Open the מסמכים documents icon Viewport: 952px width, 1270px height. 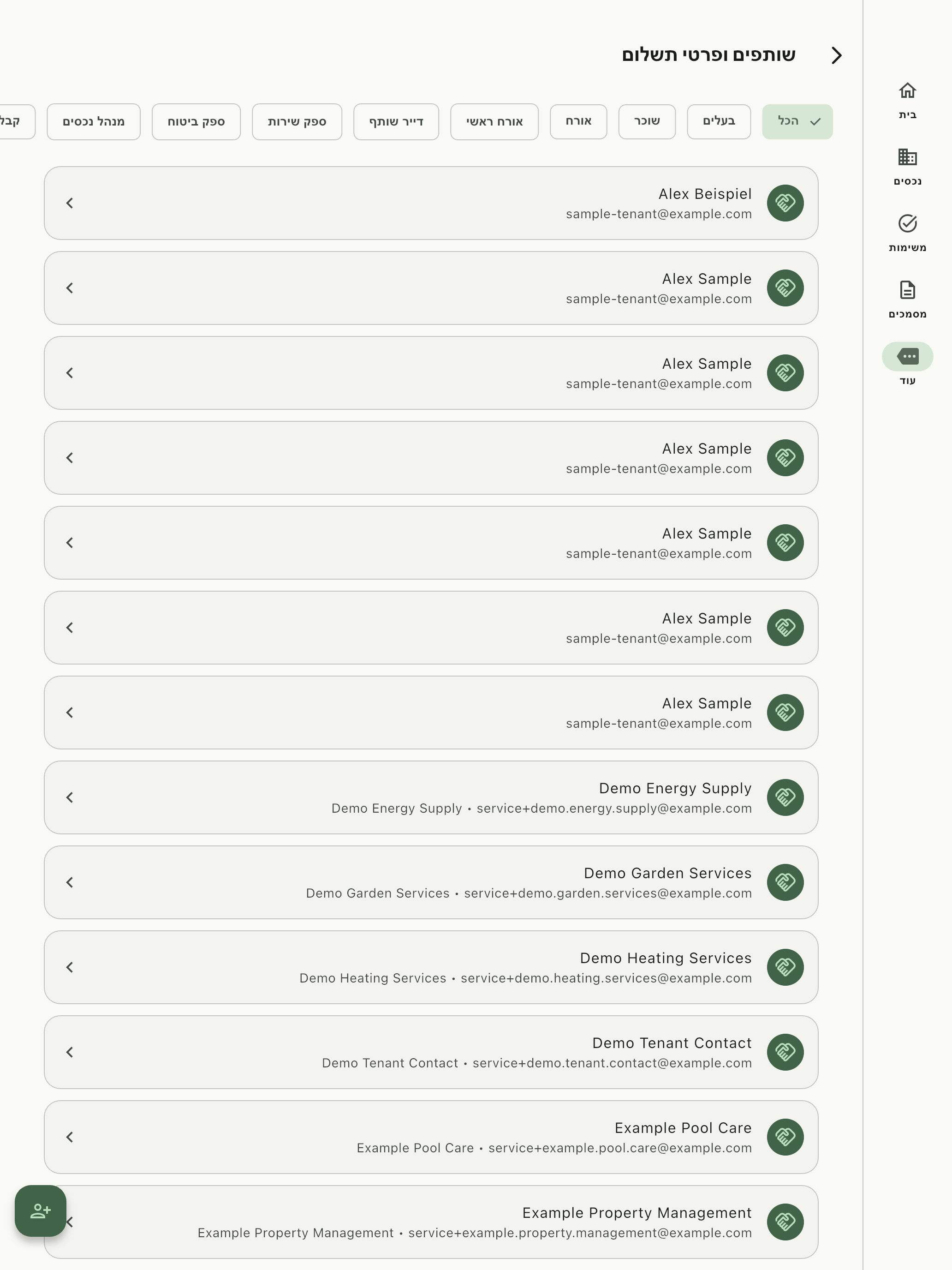[x=907, y=290]
